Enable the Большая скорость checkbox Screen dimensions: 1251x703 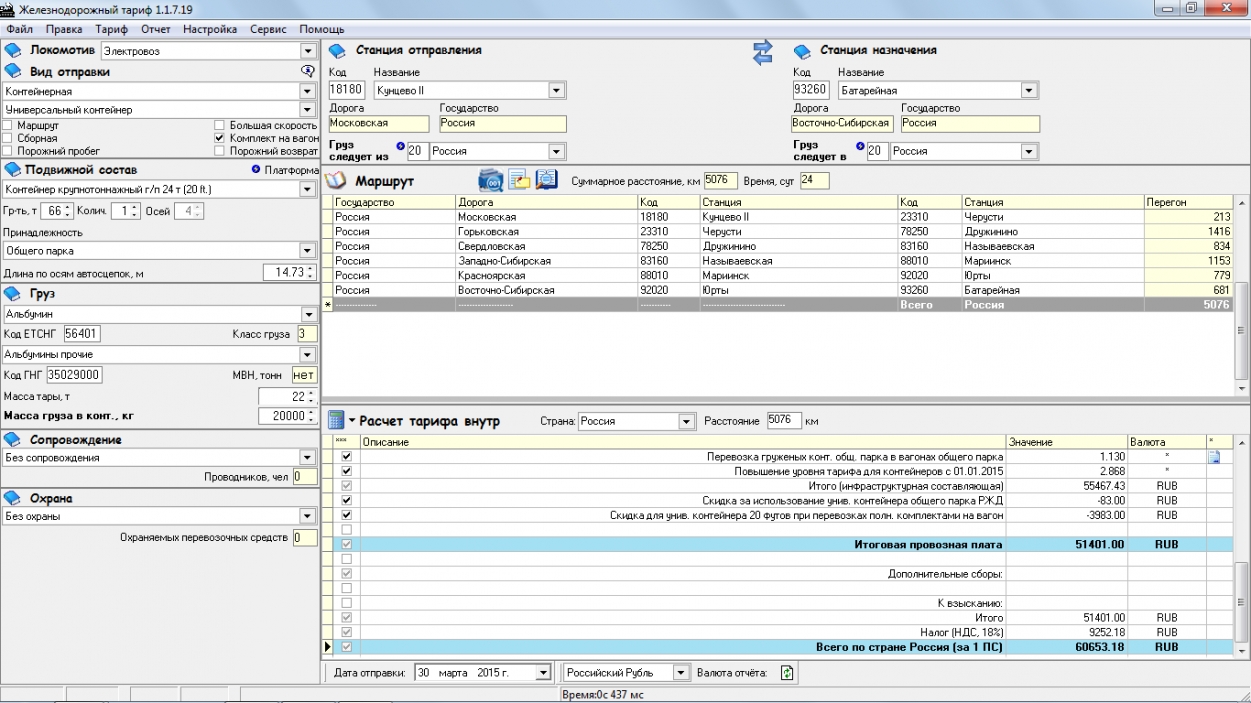click(x=221, y=126)
